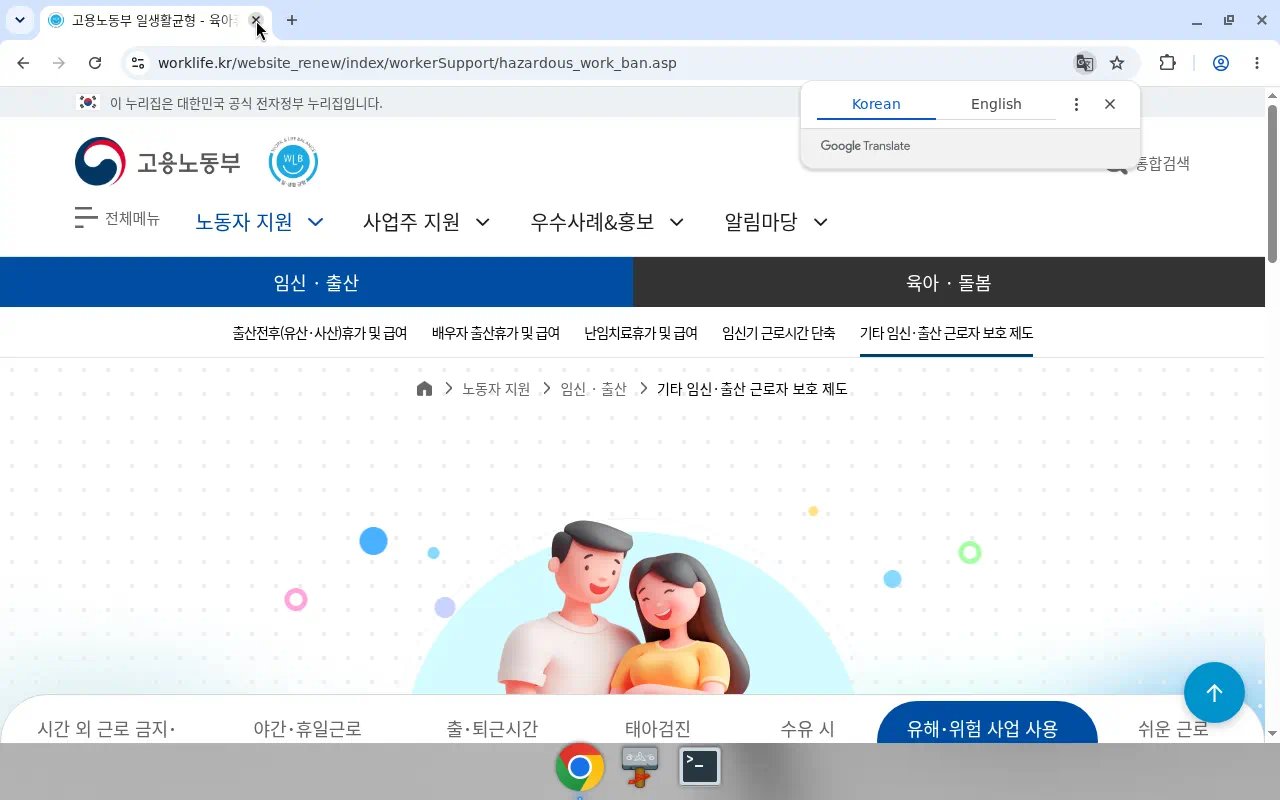Open 배우자 출산휴가 및 급여 submenu
Screen dimensions: 1280x800
(x=496, y=333)
